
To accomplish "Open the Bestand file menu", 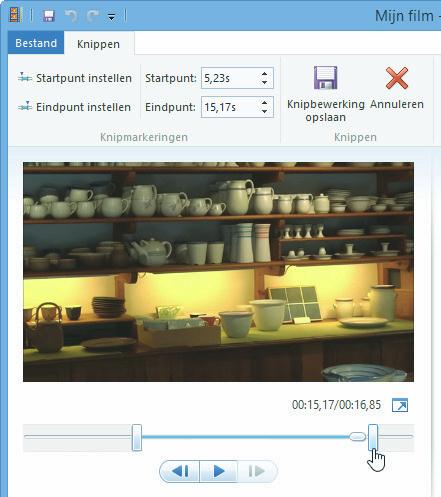I will 36,43.
